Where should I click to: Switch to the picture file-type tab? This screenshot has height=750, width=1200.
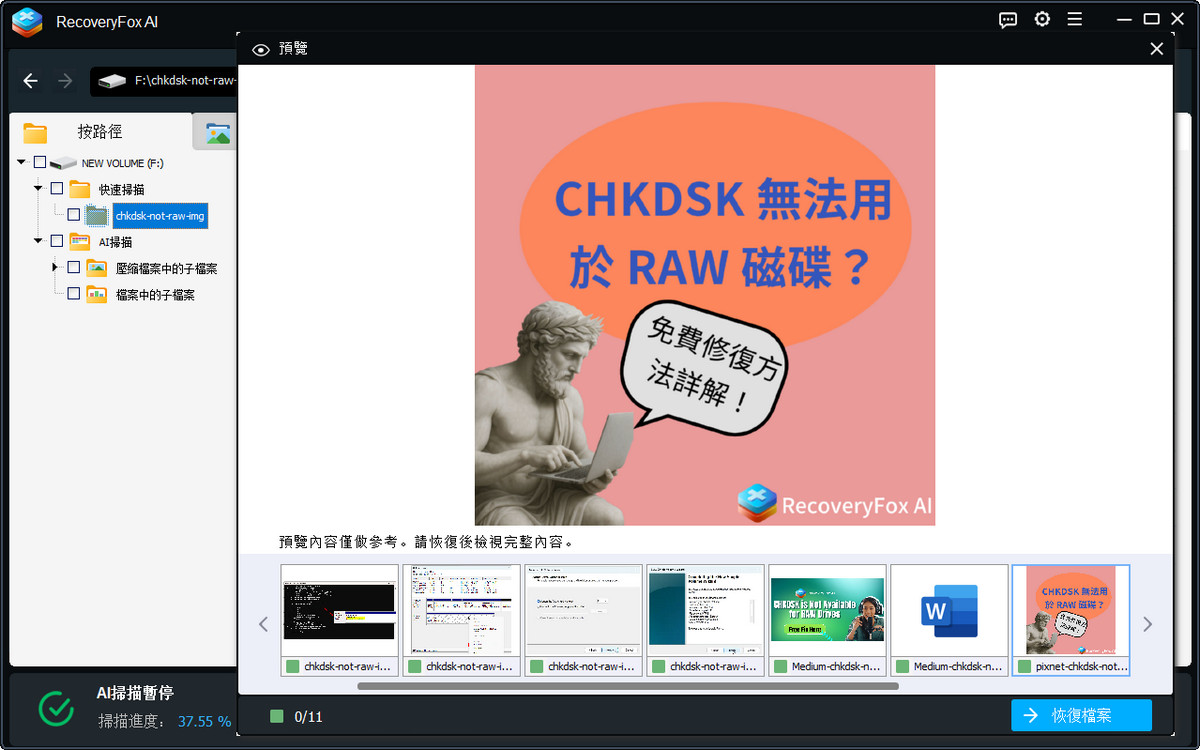(x=217, y=133)
